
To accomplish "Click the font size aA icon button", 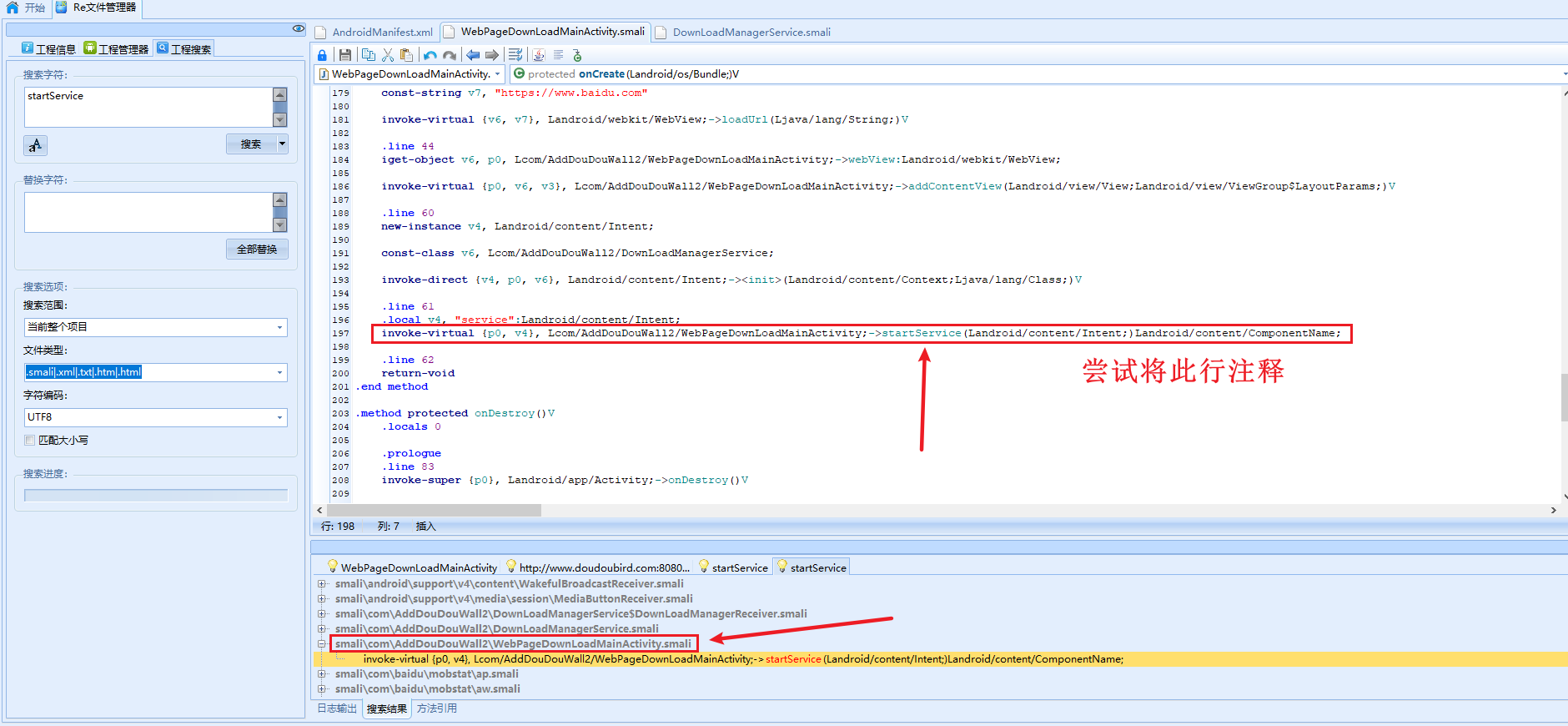I will pyautogui.click(x=35, y=145).
